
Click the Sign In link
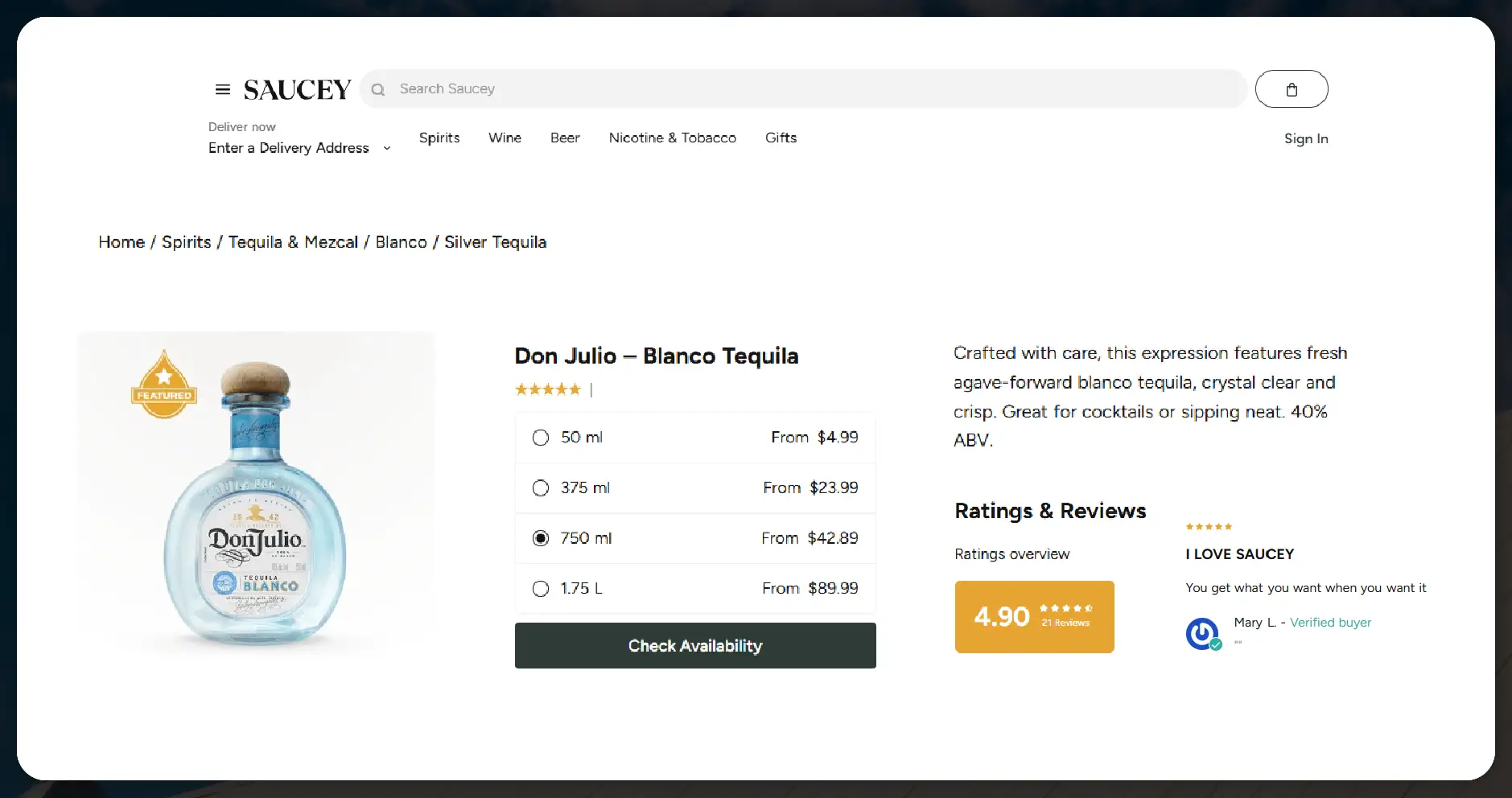point(1305,138)
